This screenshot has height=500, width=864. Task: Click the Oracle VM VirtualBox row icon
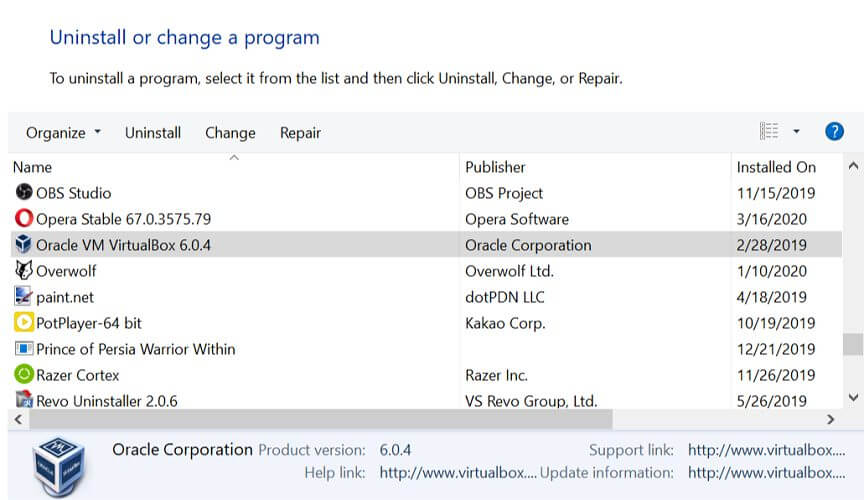(x=24, y=244)
